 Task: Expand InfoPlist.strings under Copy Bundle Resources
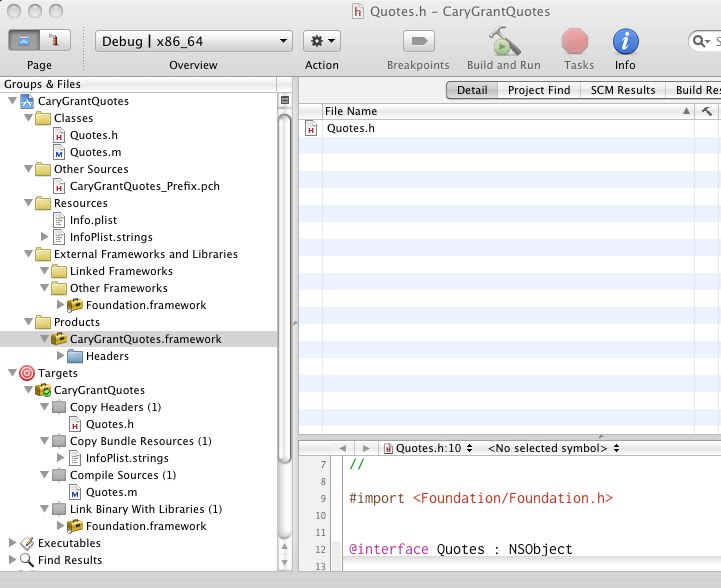point(60,457)
